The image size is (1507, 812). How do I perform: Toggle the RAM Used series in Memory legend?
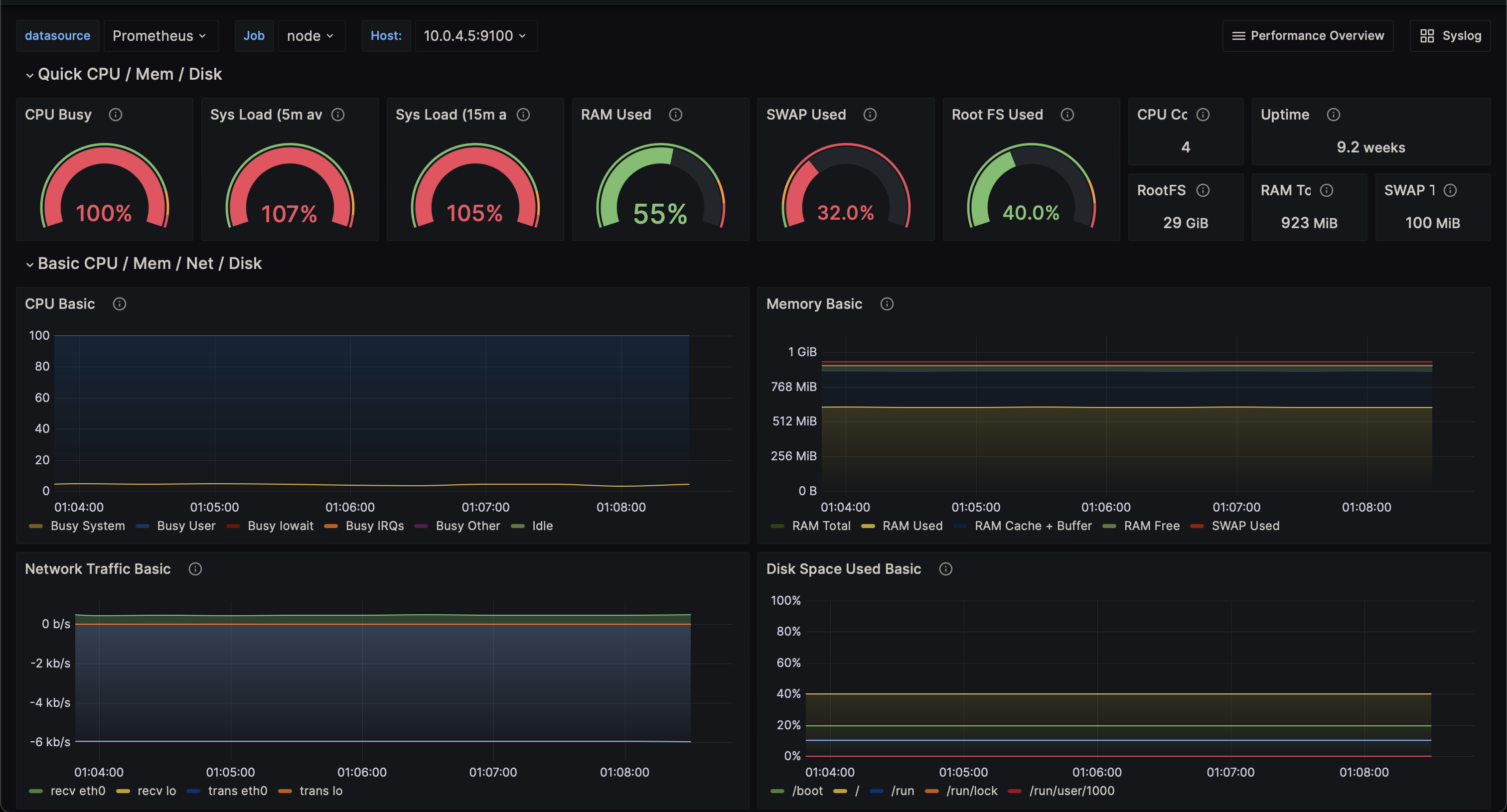911,526
